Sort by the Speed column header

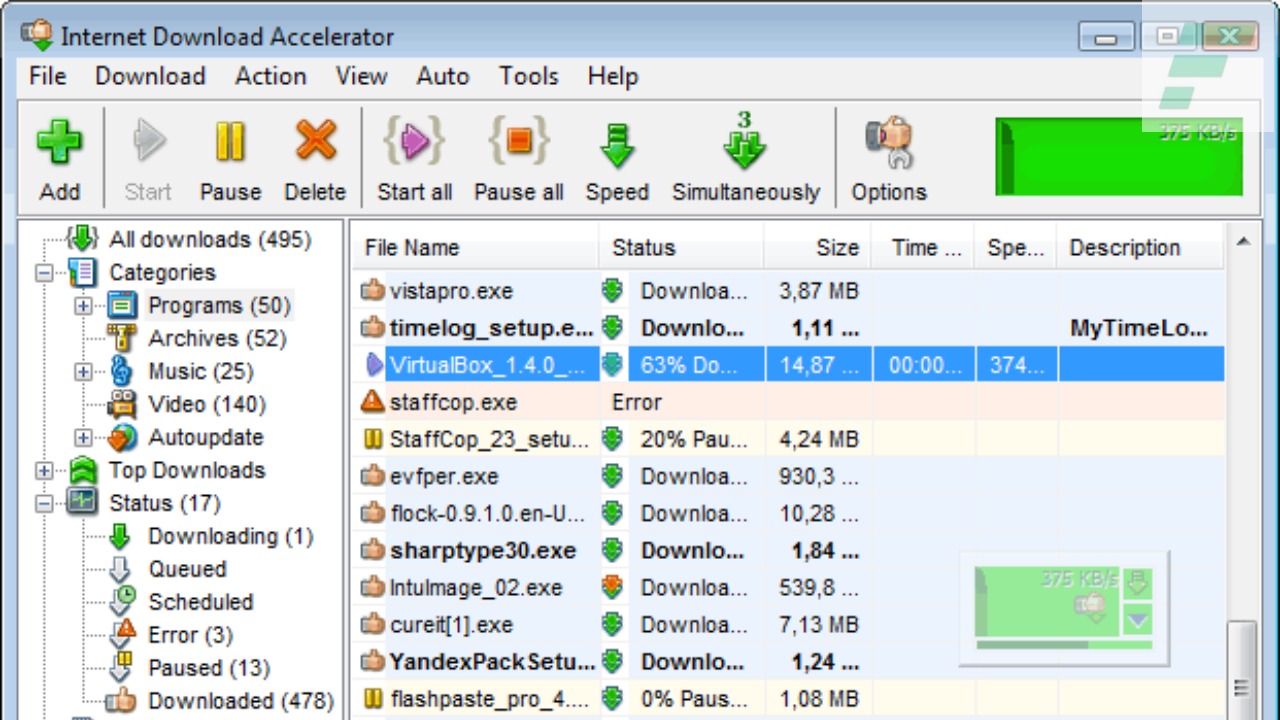coord(1016,248)
